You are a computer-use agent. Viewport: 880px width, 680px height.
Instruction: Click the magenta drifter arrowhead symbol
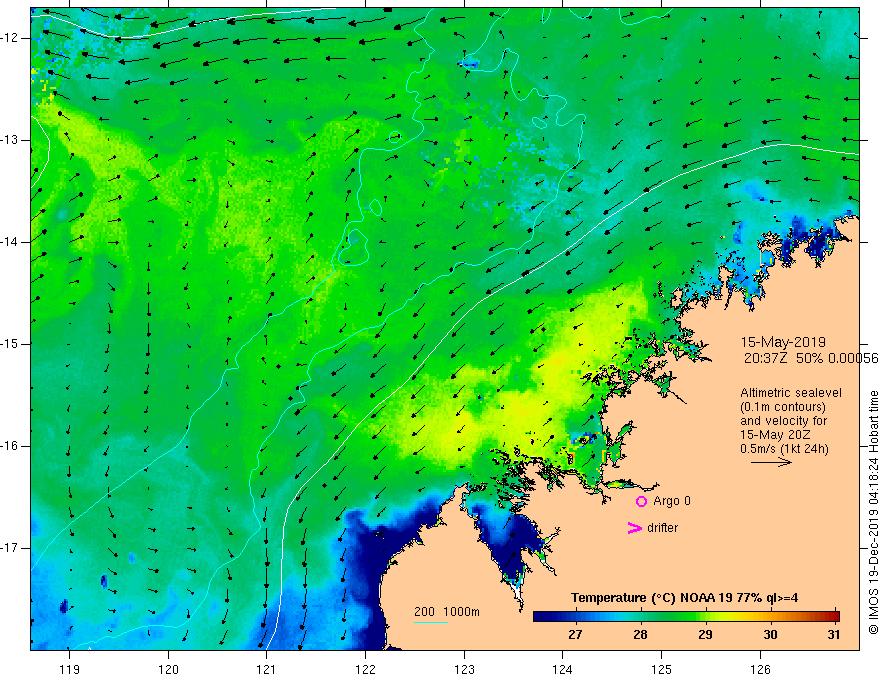coord(634,528)
